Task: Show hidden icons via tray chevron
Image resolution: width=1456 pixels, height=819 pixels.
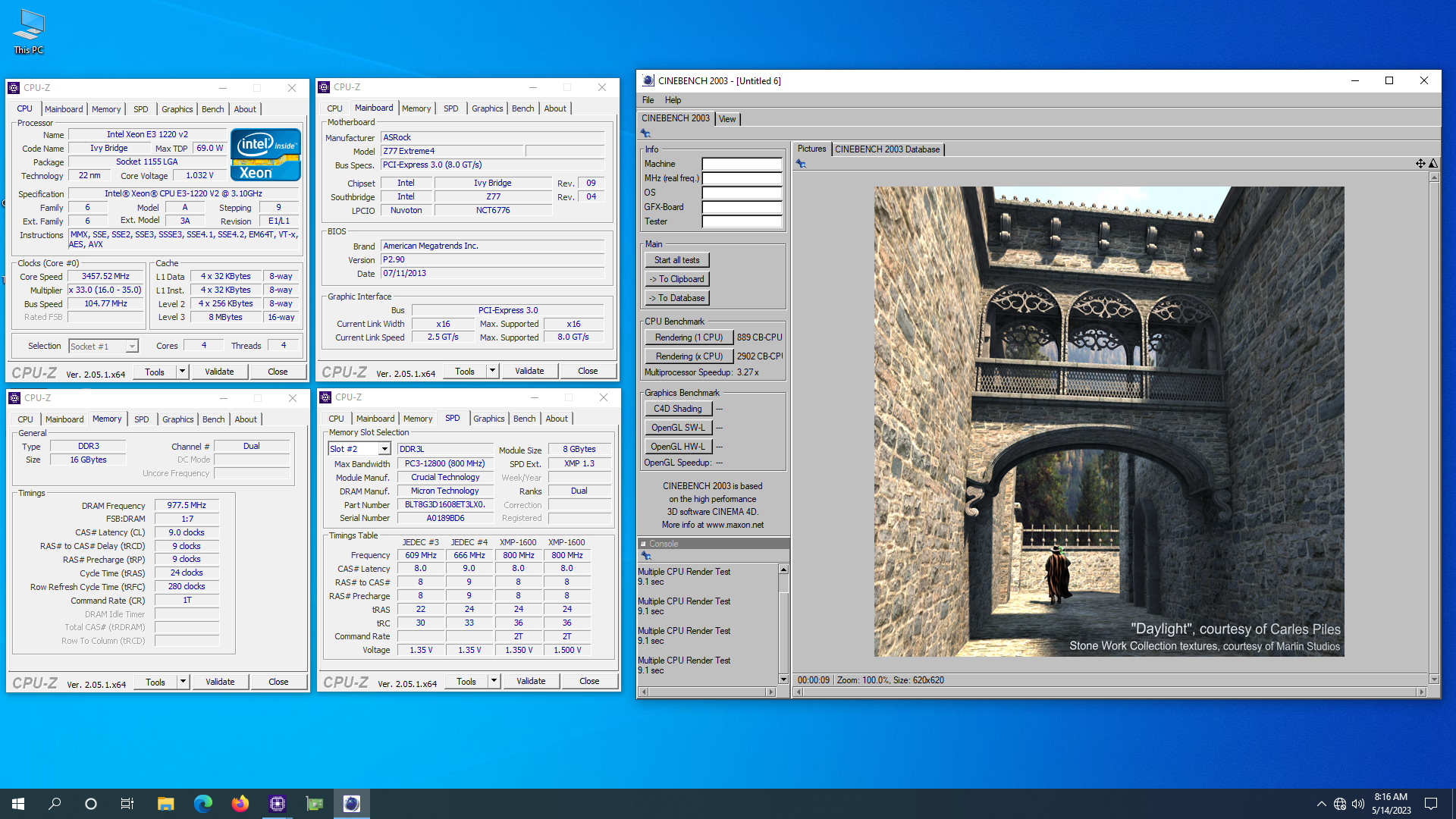Action: pyautogui.click(x=1322, y=804)
